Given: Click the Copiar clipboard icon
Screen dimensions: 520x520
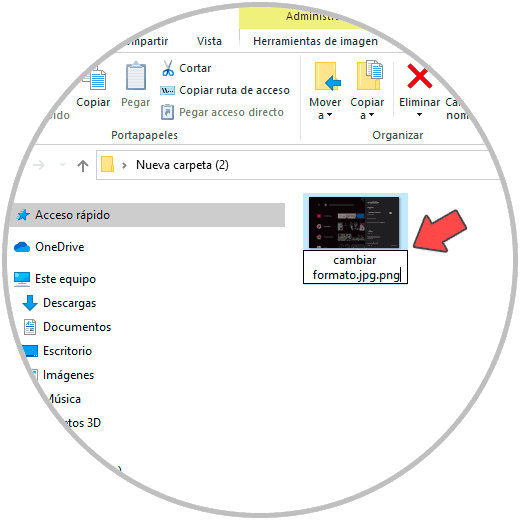Looking at the screenshot, I should pos(95,79).
